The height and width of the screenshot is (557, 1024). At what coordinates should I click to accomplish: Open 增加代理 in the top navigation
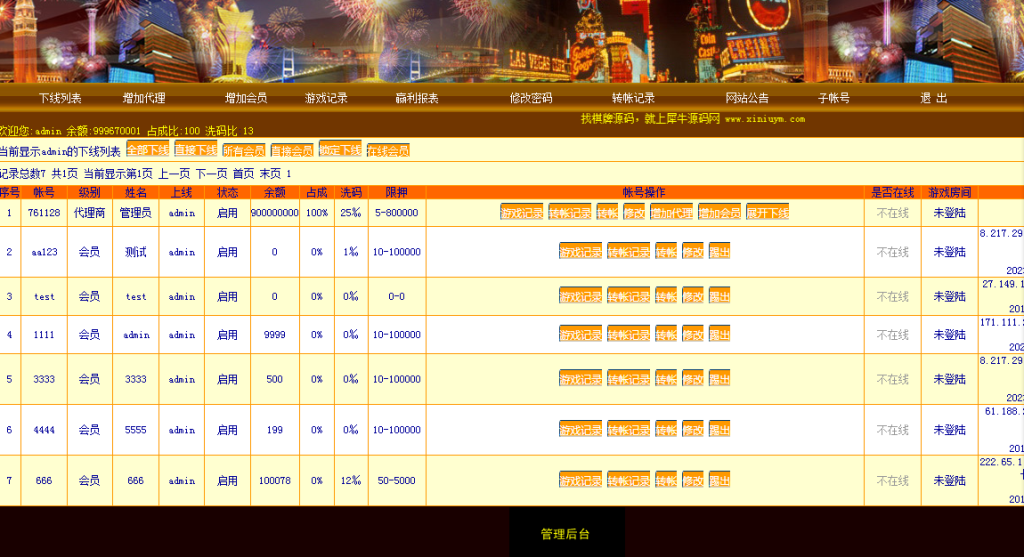(144, 98)
